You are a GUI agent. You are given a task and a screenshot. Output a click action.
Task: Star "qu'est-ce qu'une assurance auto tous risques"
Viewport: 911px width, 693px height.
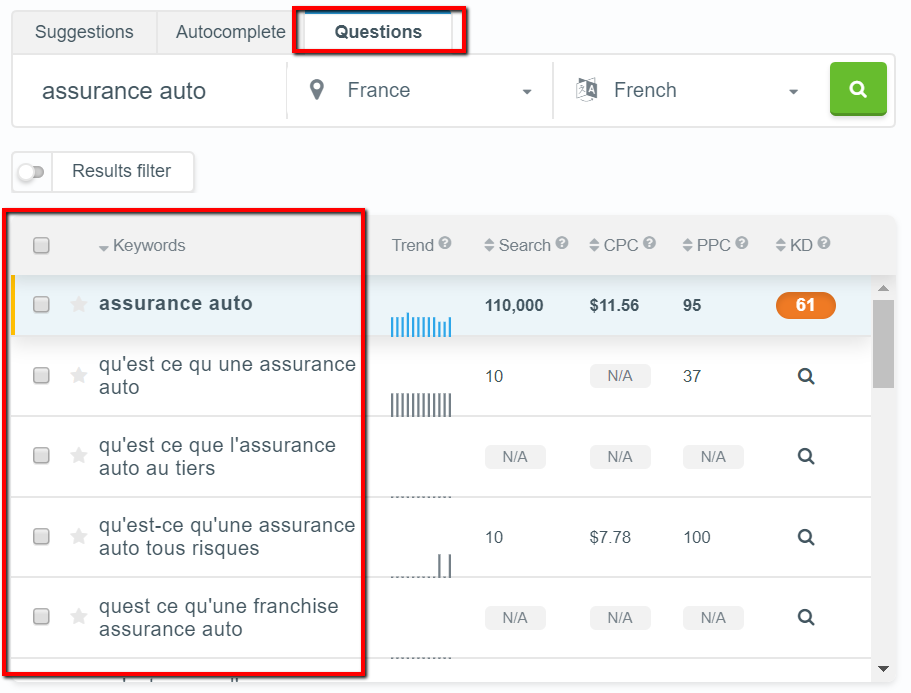(x=78, y=536)
